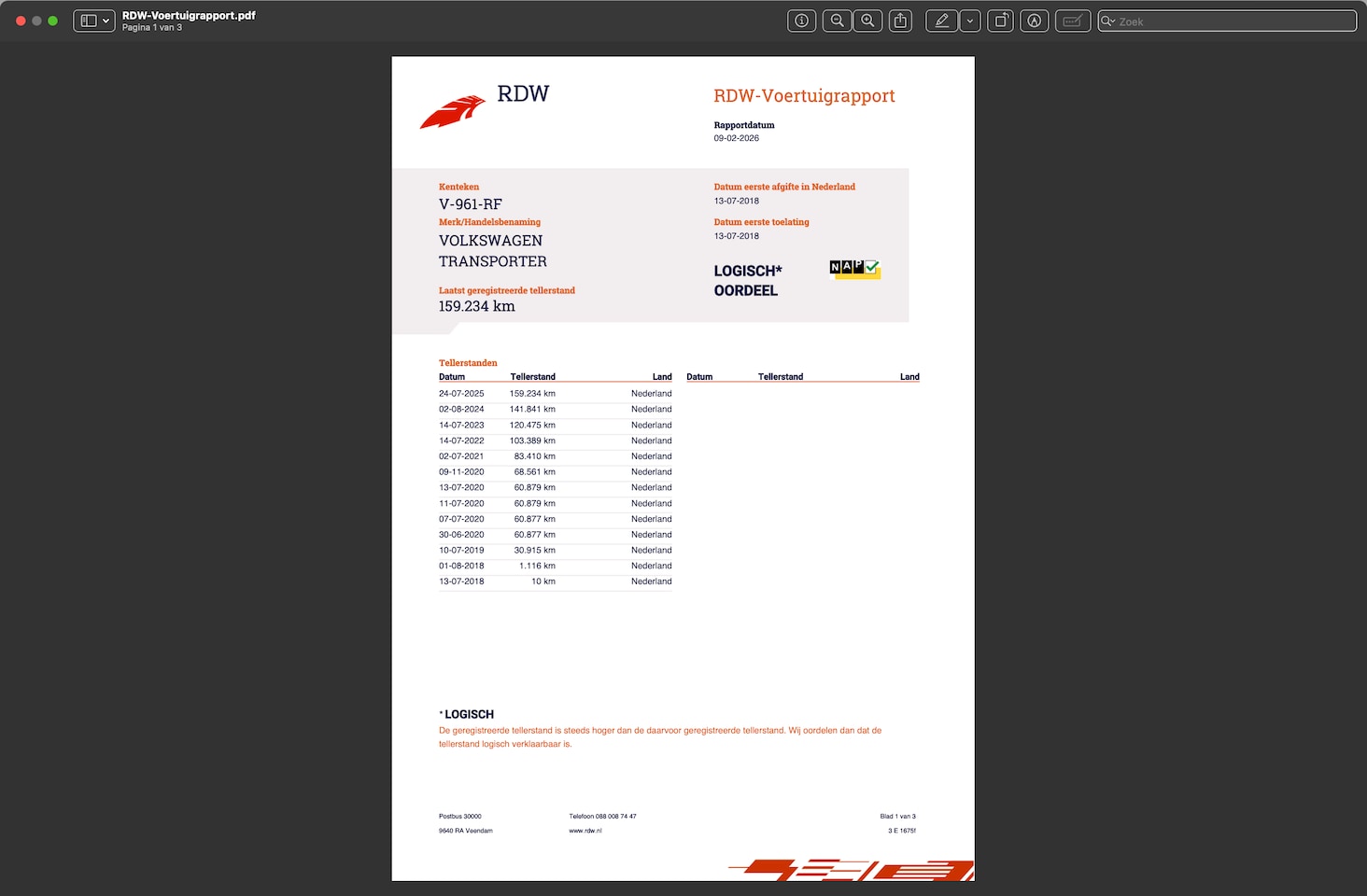This screenshot has height=896, width=1367.
Task: Click the license plate V-961-RF text
Action: point(471,204)
